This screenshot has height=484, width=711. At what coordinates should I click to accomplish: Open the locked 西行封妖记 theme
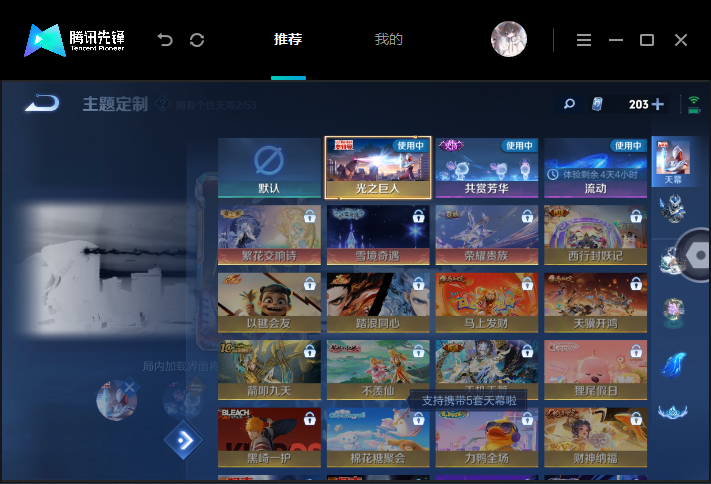pos(595,235)
